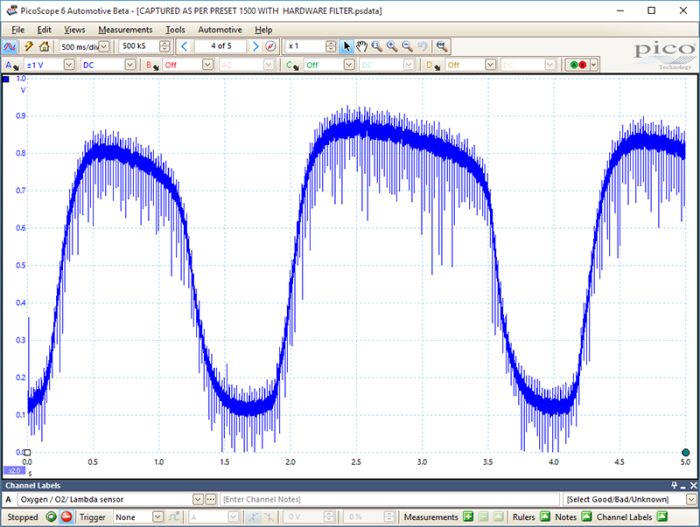Click the home icon in toolbar
This screenshot has width=700, height=527.
(x=44, y=46)
